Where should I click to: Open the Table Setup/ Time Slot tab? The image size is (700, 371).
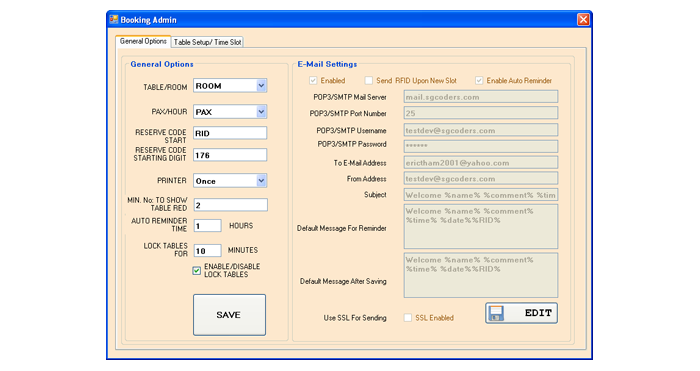(207, 42)
